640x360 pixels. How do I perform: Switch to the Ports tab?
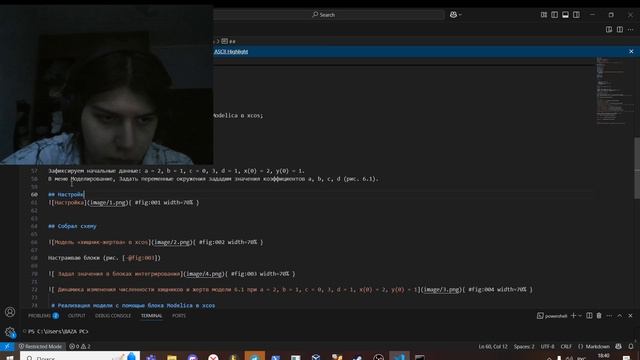click(x=179, y=316)
